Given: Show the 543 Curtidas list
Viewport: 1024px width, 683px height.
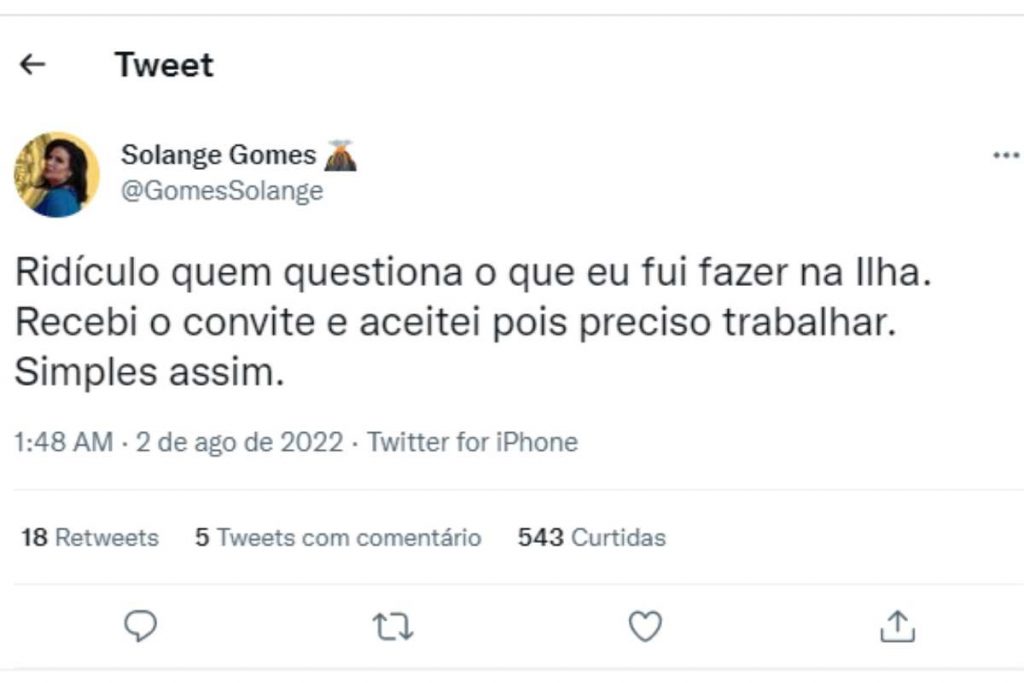Looking at the screenshot, I should [591, 538].
